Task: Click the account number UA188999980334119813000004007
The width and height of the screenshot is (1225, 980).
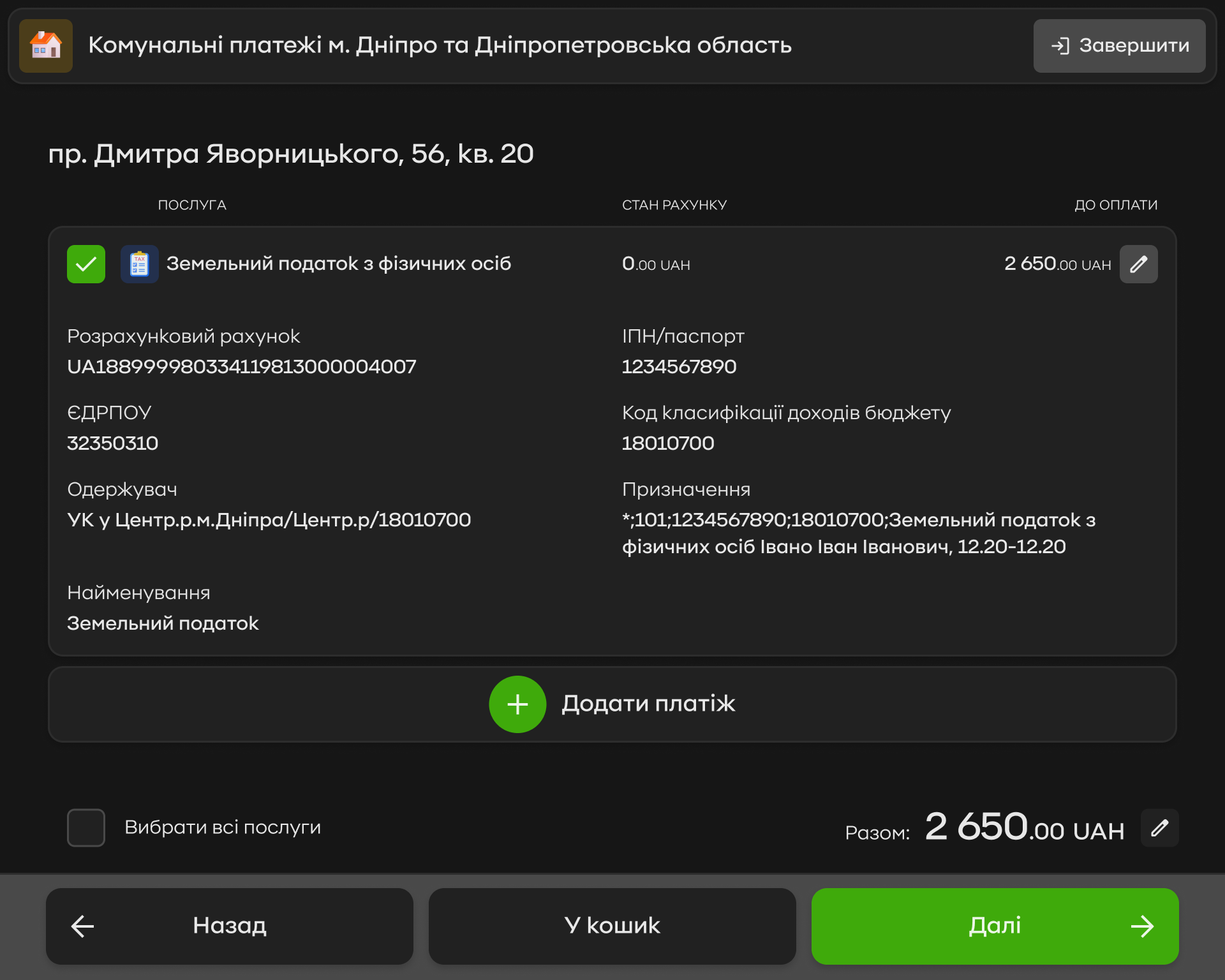Action: (x=242, y=367)
